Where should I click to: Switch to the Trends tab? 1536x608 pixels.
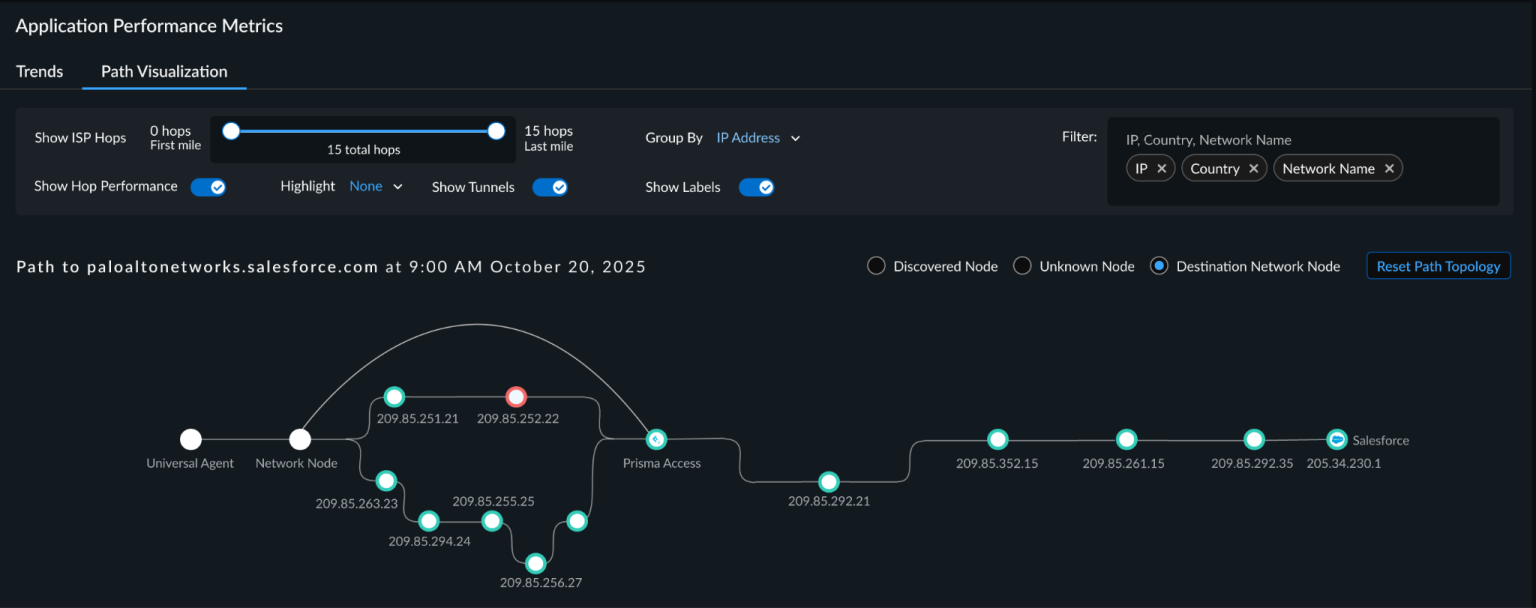[x=40, y=71]
